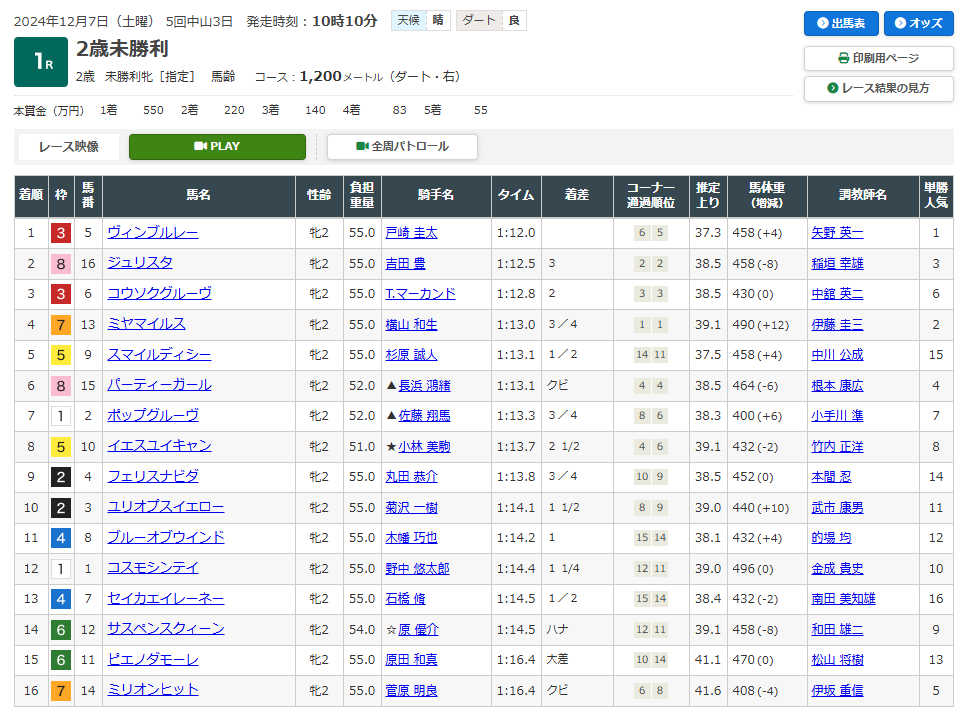
Task: Open horse ミリオンヒット link
Action: 152,690
